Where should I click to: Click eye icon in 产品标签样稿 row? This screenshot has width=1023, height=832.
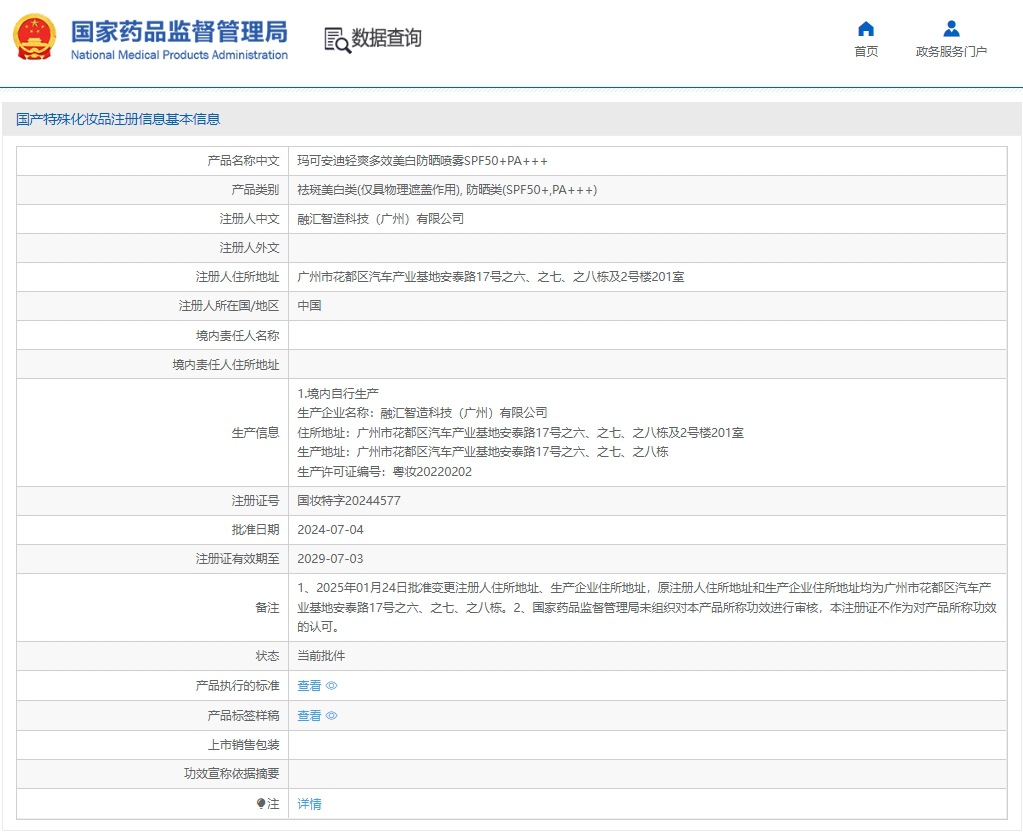[x=332, y=716]
